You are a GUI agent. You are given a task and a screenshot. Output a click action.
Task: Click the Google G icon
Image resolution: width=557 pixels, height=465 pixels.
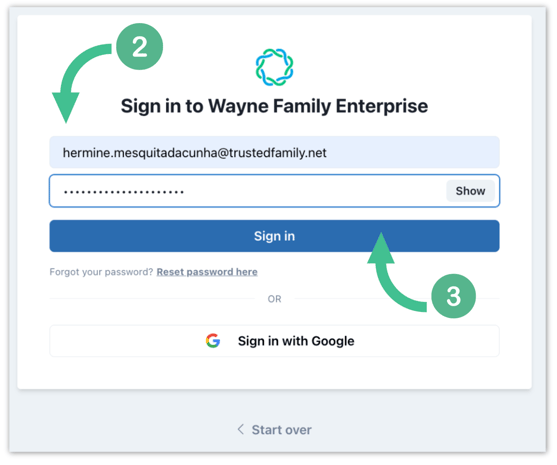pyautogui.click(x=213, y=341)
